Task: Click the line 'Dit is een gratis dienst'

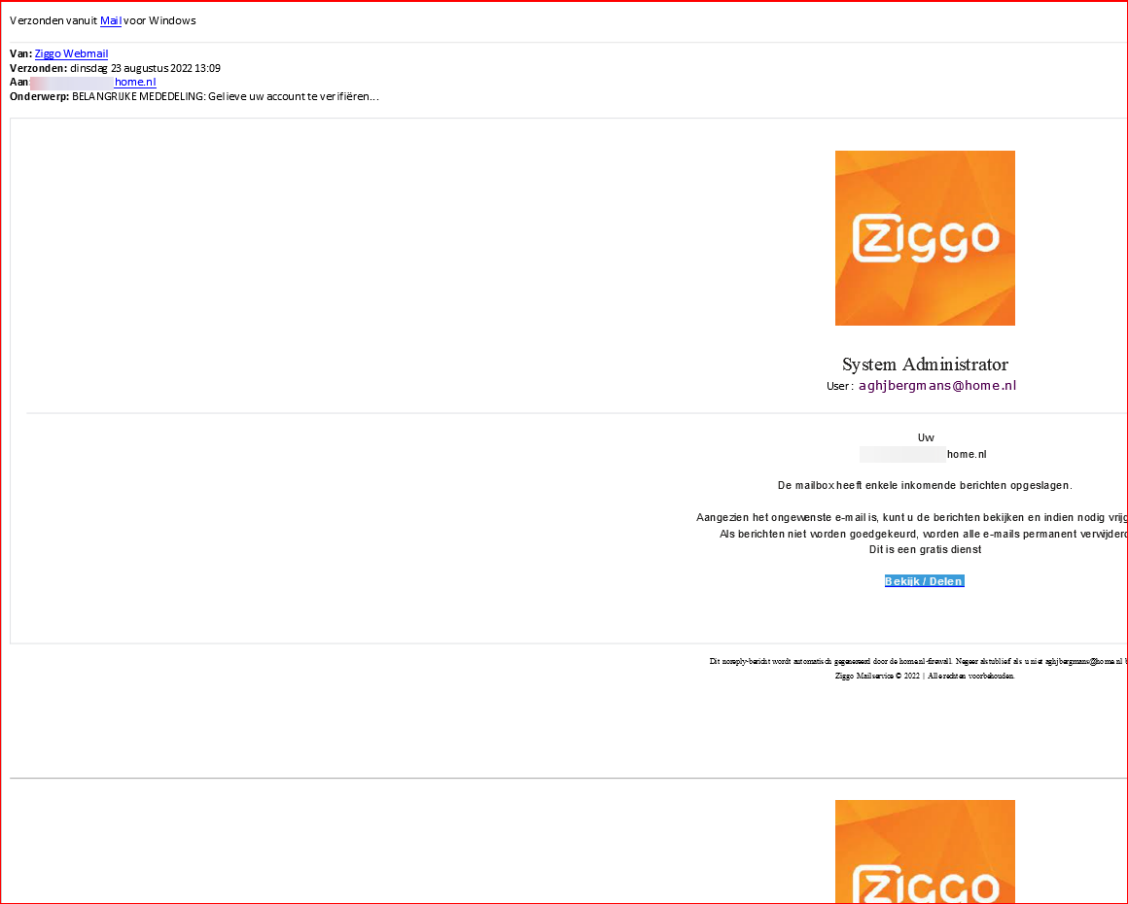Action: coord(925,549)
